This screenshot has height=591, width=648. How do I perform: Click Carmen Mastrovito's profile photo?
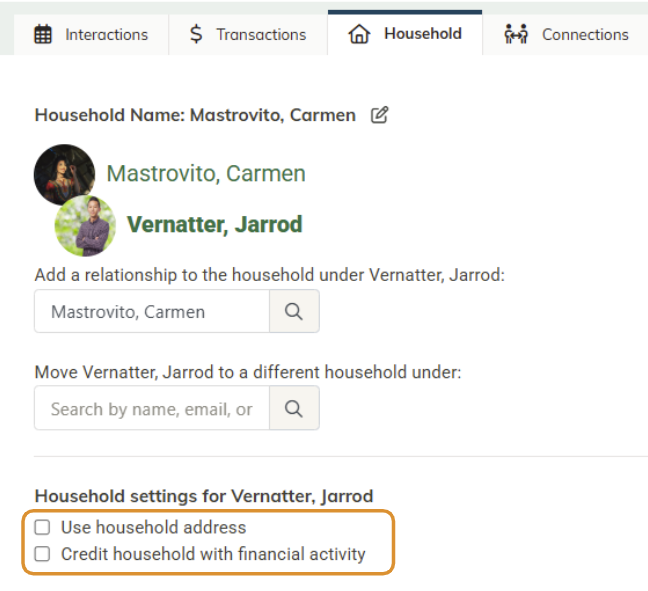click(64, 174)
